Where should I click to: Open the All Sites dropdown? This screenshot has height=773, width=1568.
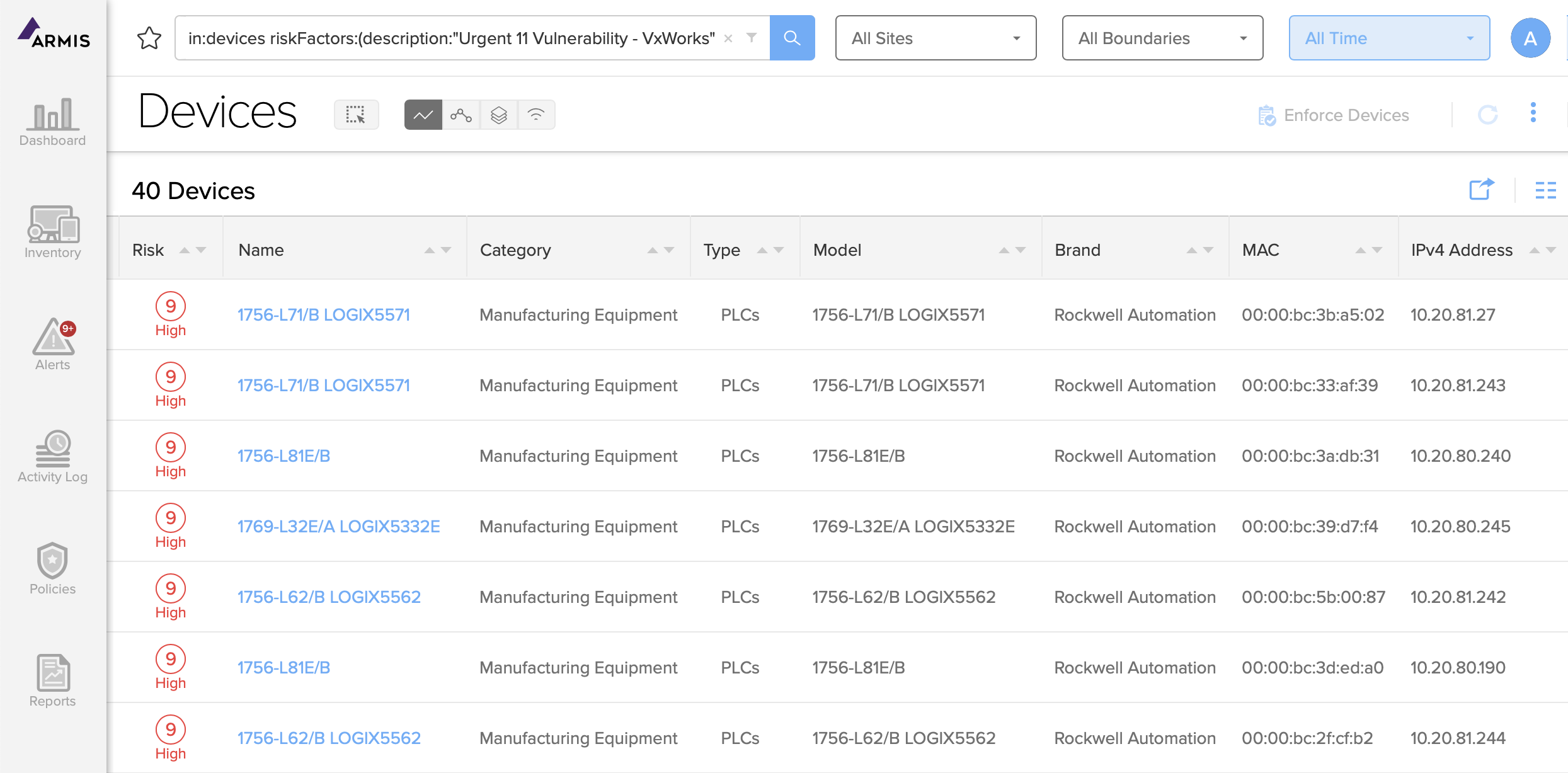936,38
